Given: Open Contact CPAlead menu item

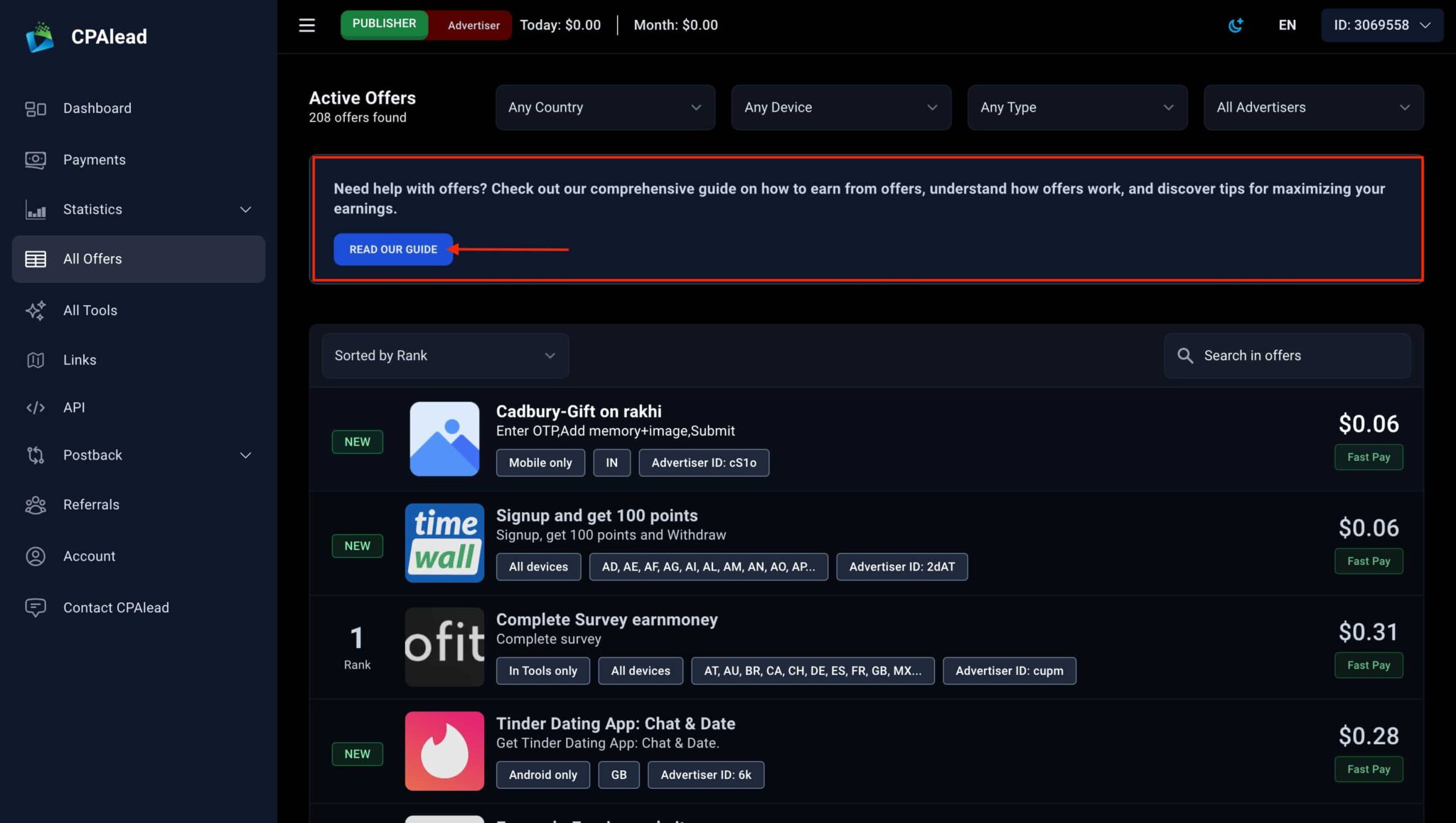Looking at the screenshot, I should [116, 608].
